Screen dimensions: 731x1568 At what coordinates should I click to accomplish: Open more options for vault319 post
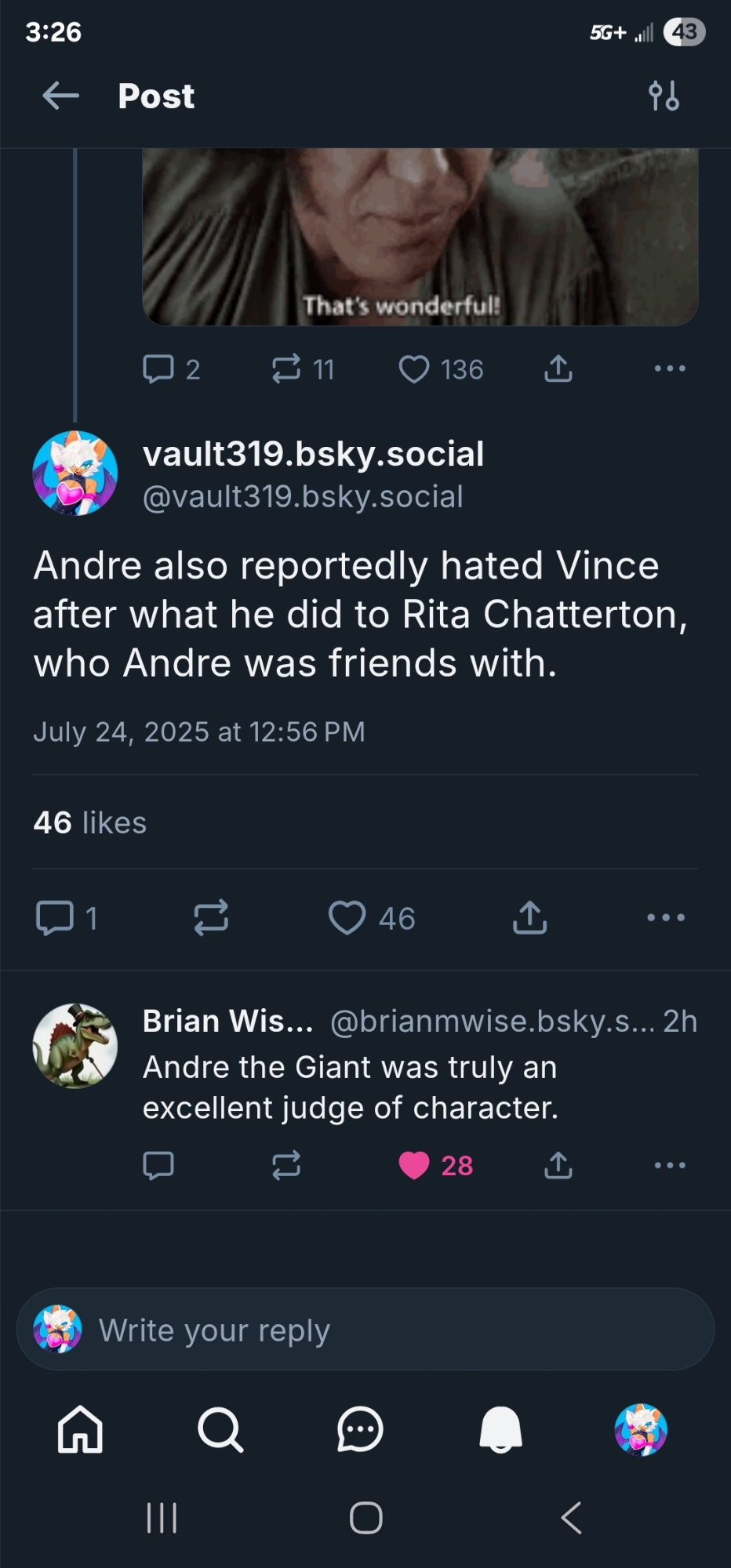pyautogui.click(x=666, y=917)
